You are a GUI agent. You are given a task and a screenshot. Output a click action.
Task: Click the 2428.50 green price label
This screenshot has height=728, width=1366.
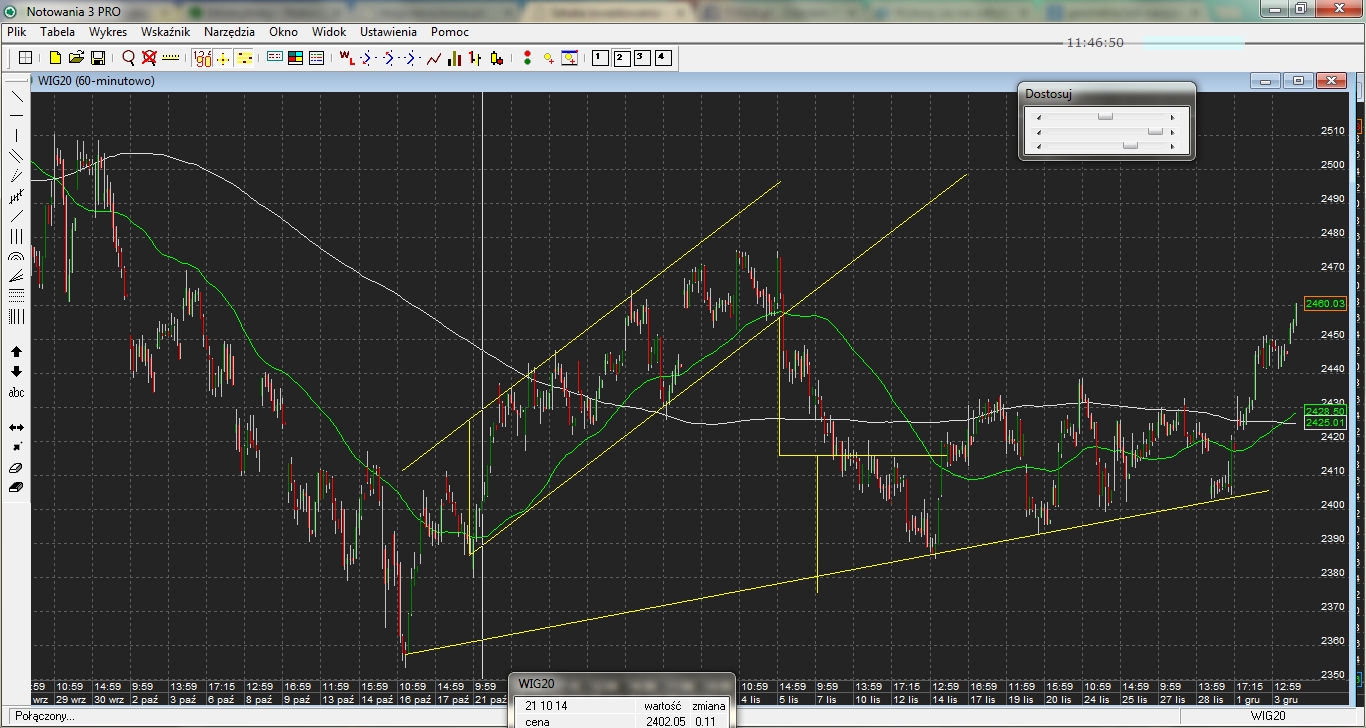tap(1326, 411)
